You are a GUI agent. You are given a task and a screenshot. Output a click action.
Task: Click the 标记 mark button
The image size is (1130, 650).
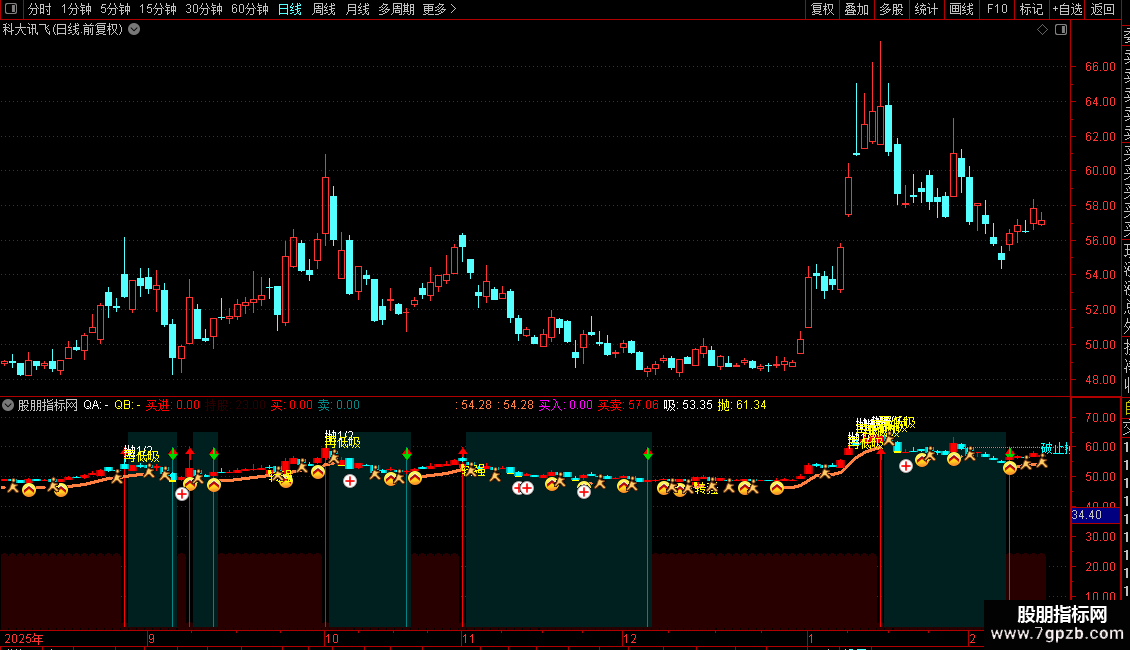pyautogui.click(x=1031, y=9)
